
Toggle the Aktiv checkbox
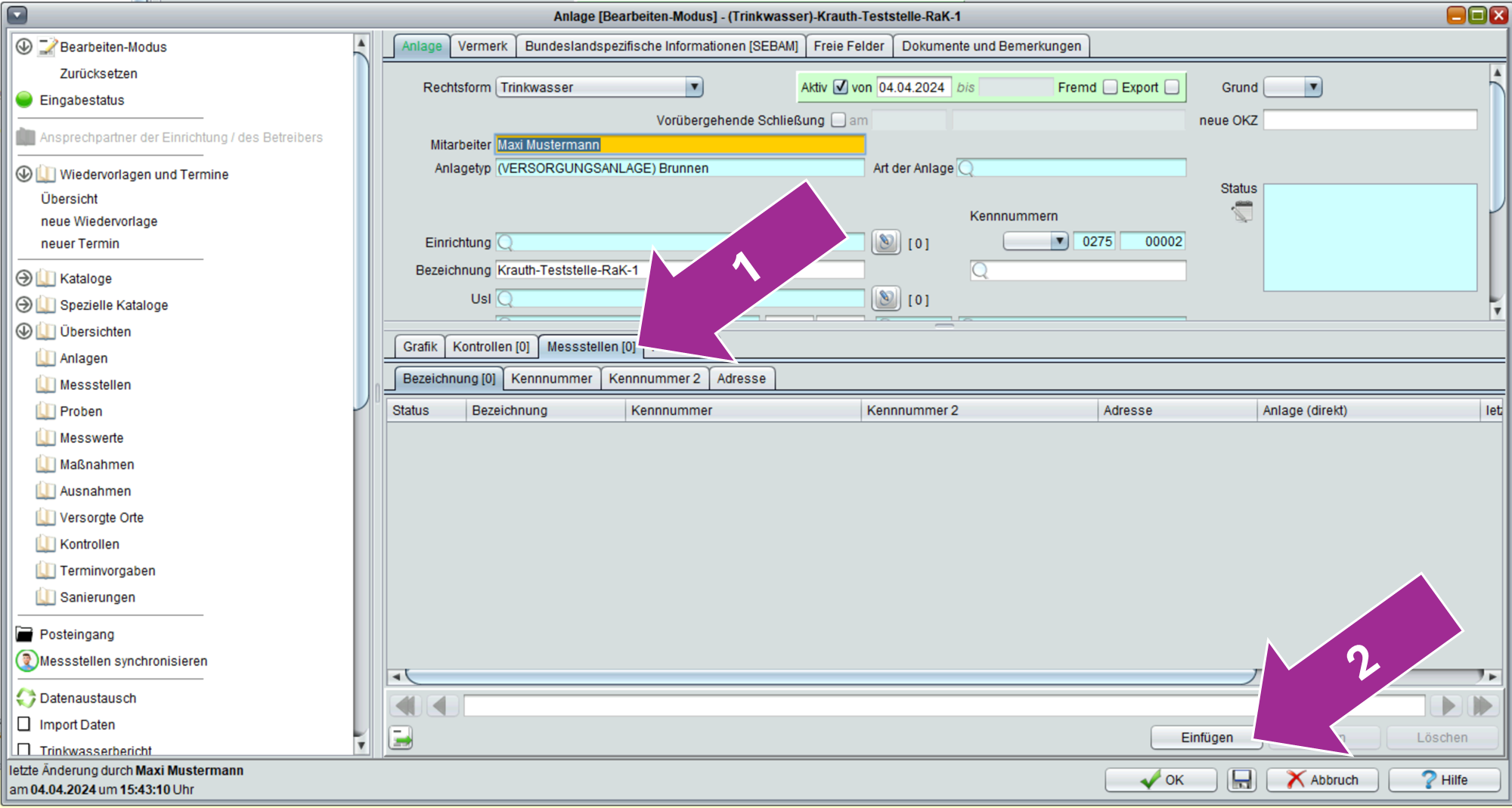coord(840,87)
